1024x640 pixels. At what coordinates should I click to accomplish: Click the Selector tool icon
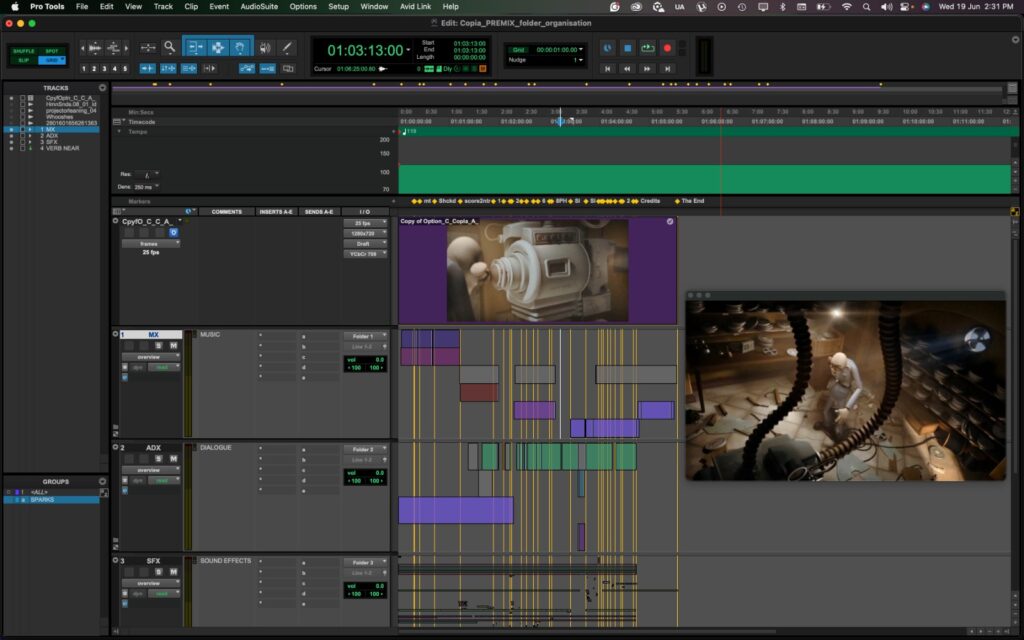218,47
